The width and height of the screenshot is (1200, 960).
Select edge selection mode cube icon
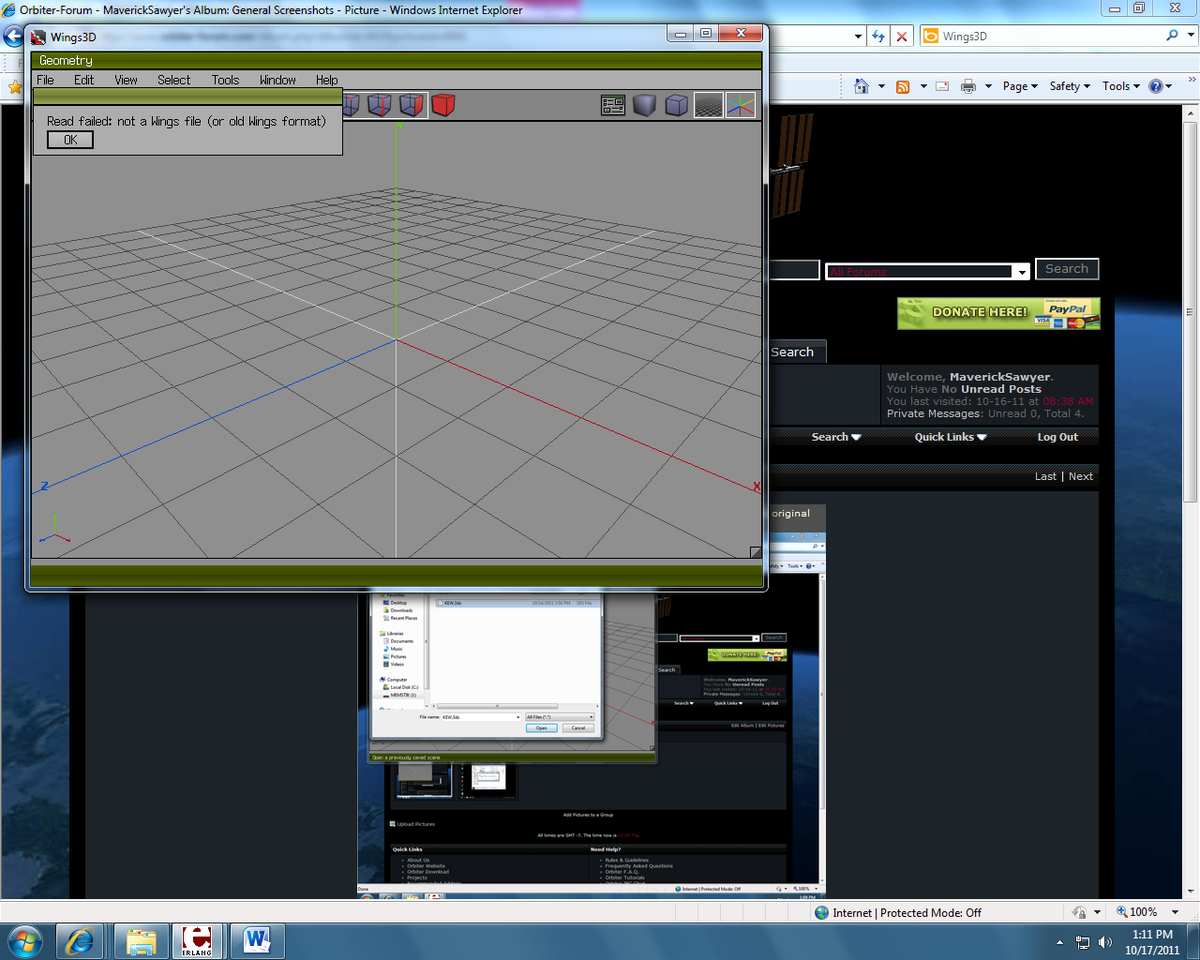coord(380,105)
